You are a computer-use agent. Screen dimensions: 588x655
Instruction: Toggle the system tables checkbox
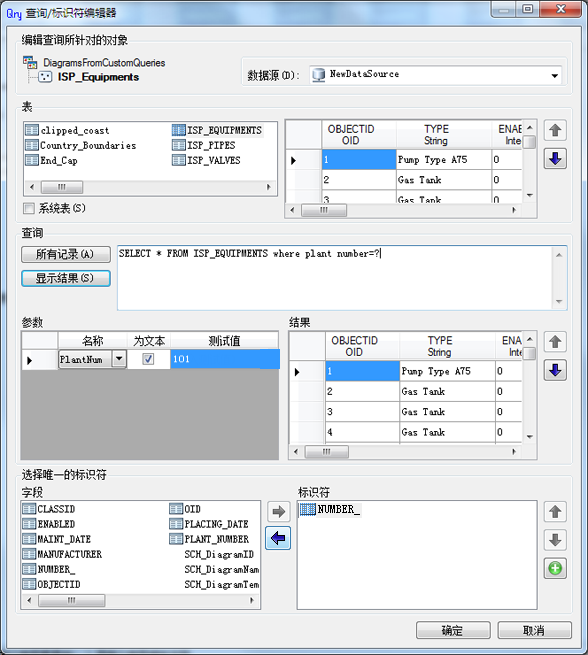(29, 208)
